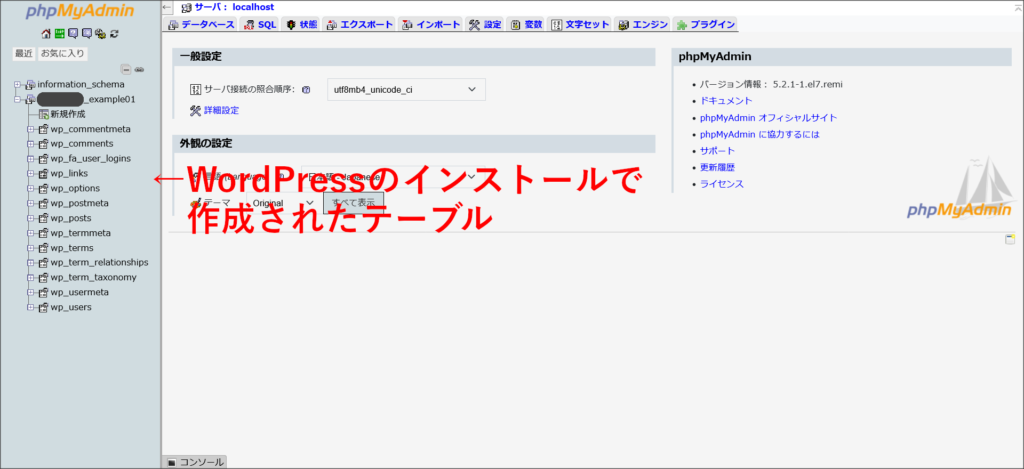The height and width of the screenshot is (469, 1024).
Task: Expand the information_schema database node
Action: (18, 85)
